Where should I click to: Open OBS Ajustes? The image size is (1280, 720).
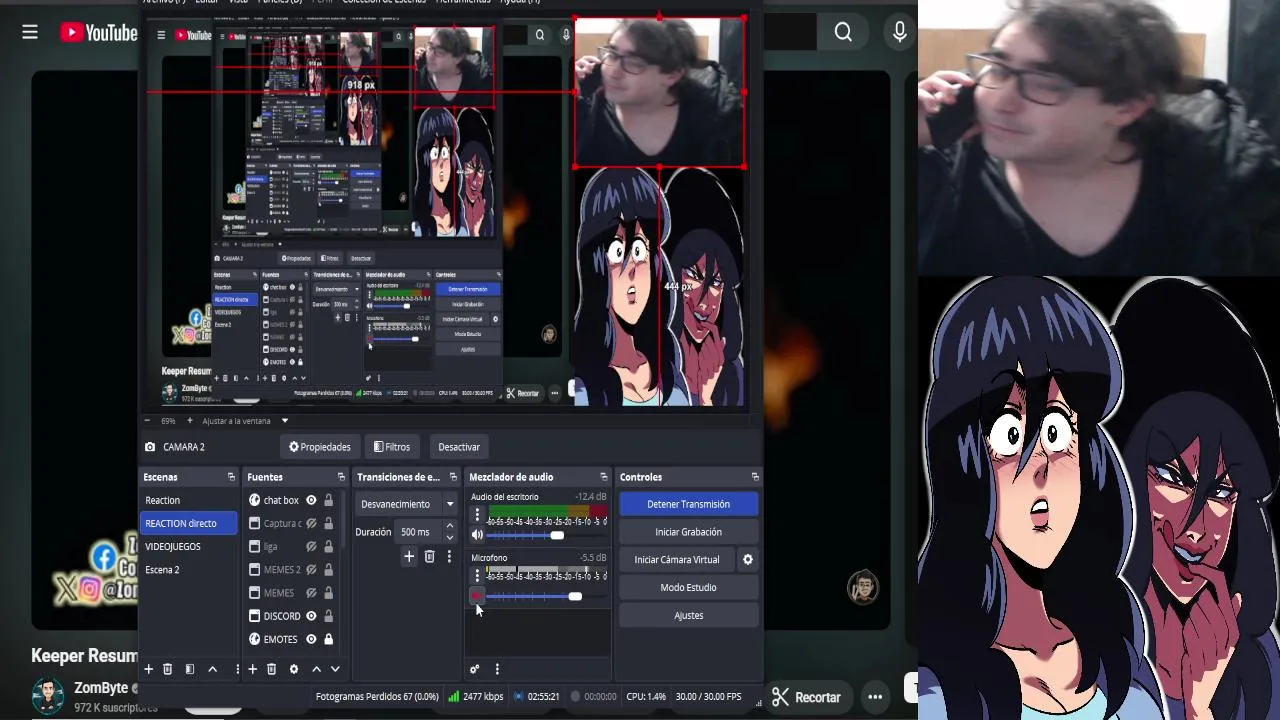pyautogui.click(x=688, y=615)
